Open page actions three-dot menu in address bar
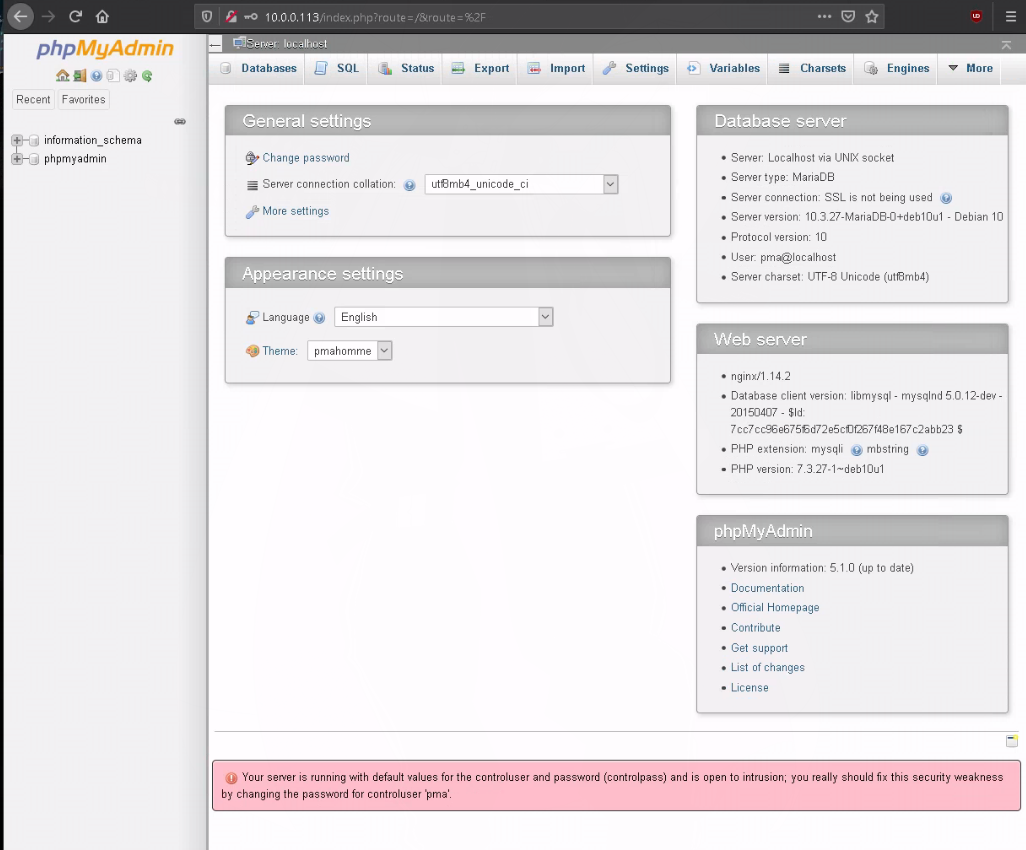 point(824,16)
